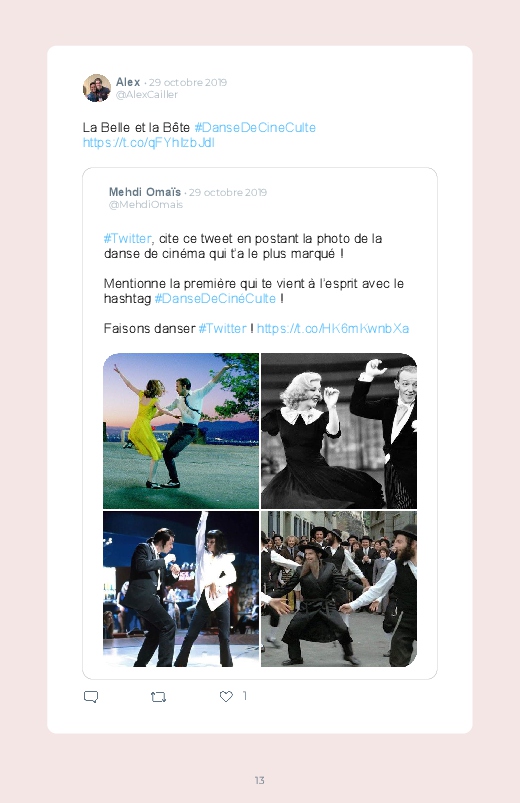Viewport: 520px width, 803px height.
Task: Like the tweet with heart icon
Action: 226,696
